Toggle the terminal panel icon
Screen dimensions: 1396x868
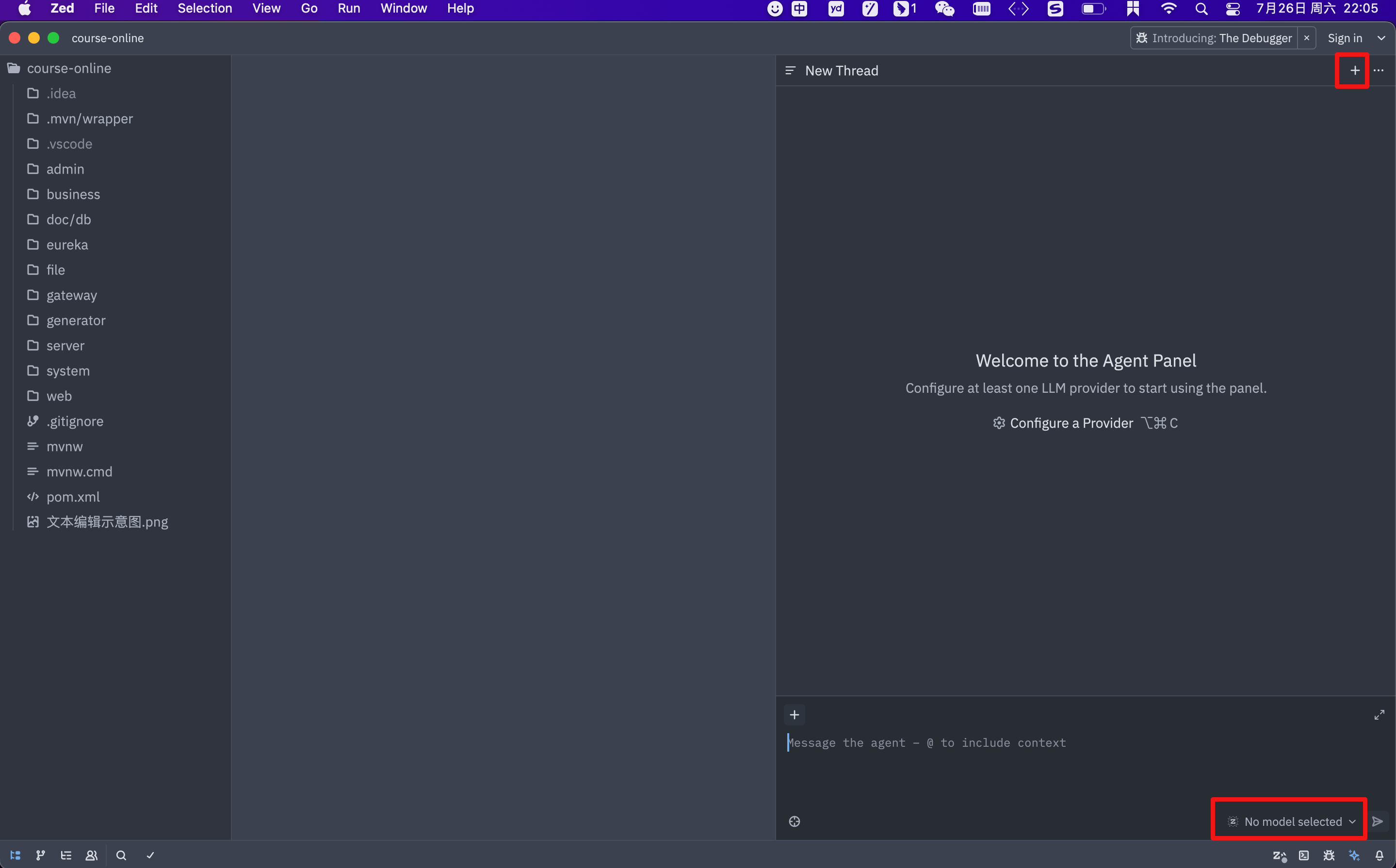coord(1304,855)
